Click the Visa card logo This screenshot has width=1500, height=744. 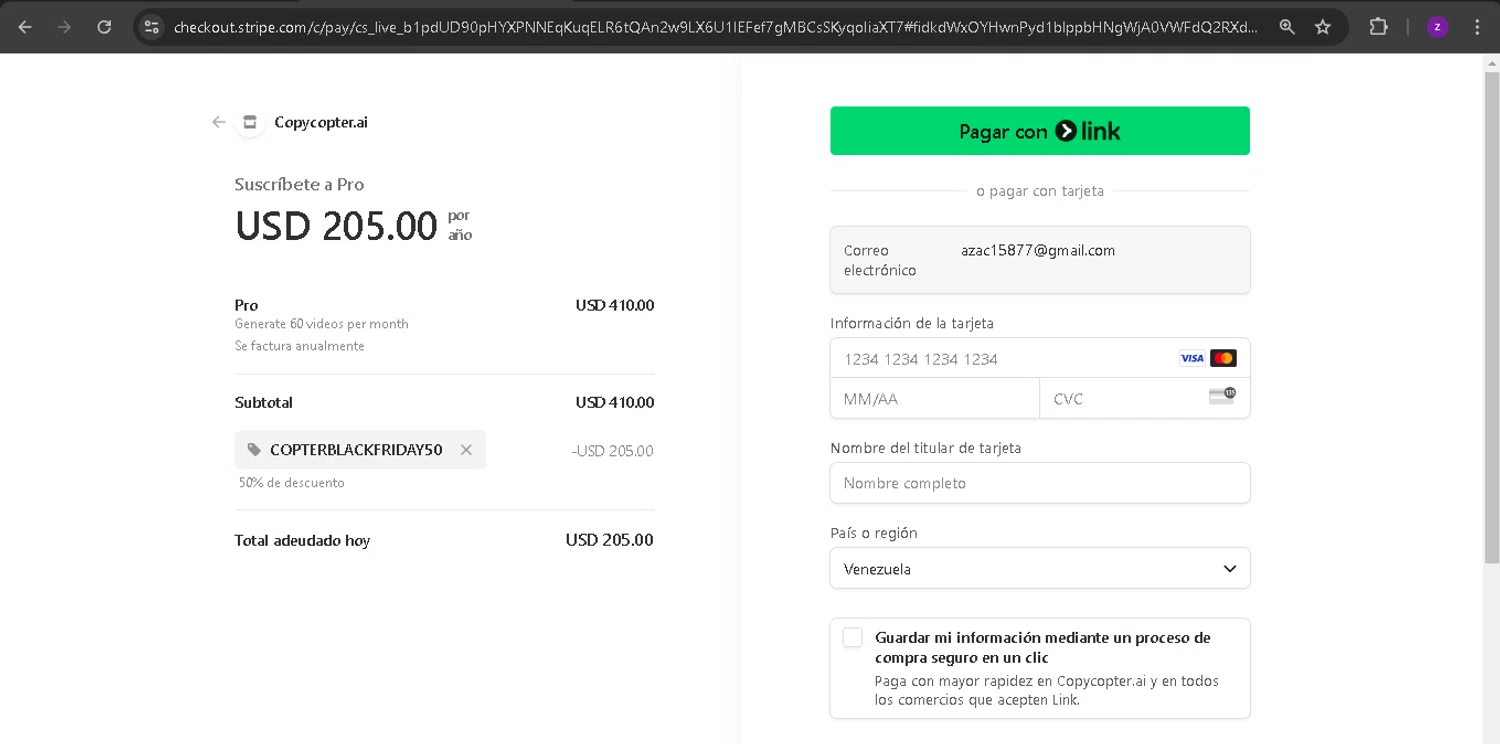(x=1192, y=358)
